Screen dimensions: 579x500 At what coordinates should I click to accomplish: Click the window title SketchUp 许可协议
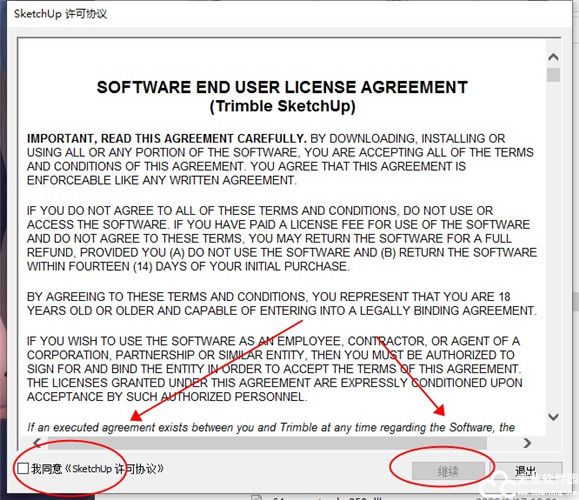click(61, 14)
